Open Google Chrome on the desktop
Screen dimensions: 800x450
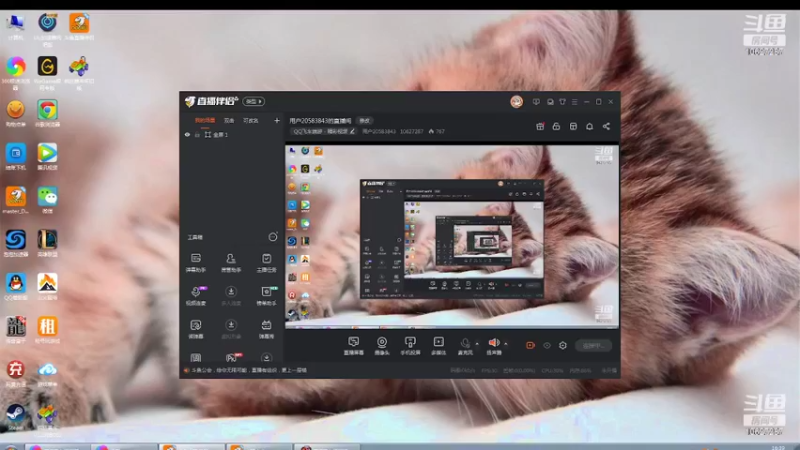tap(47, 113)
